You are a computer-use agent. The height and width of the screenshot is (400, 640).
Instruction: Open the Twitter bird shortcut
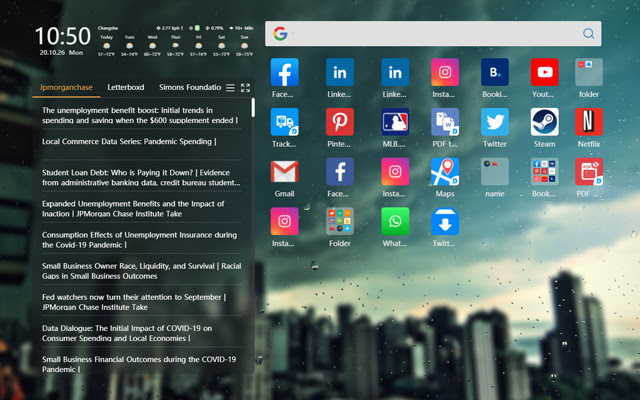tap(495, 122)
